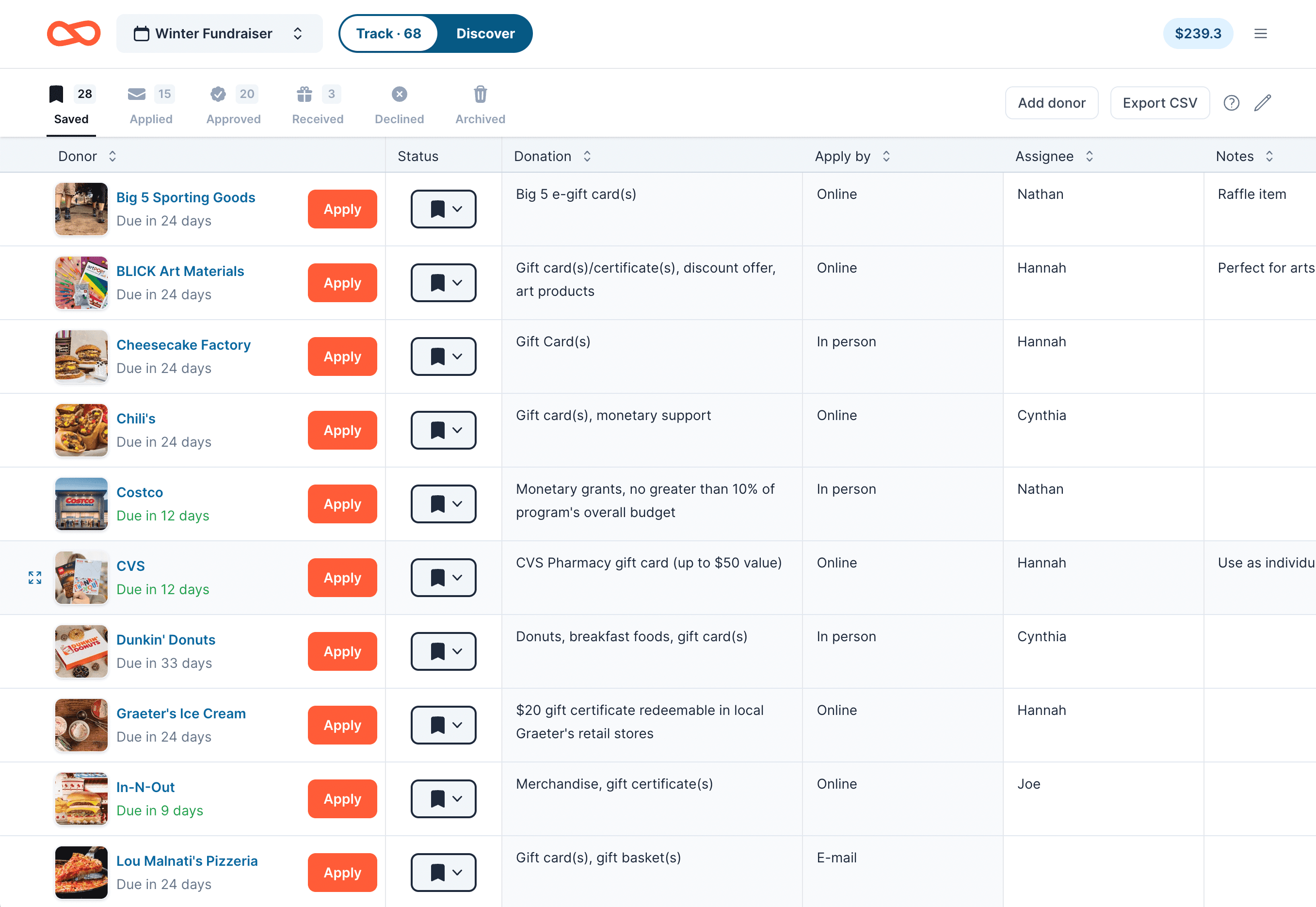This screenshot has width=1316, height=907.
Task: Open status dropdown for Big 5 Sporting Goods
Action: click(x=444, y=209)
